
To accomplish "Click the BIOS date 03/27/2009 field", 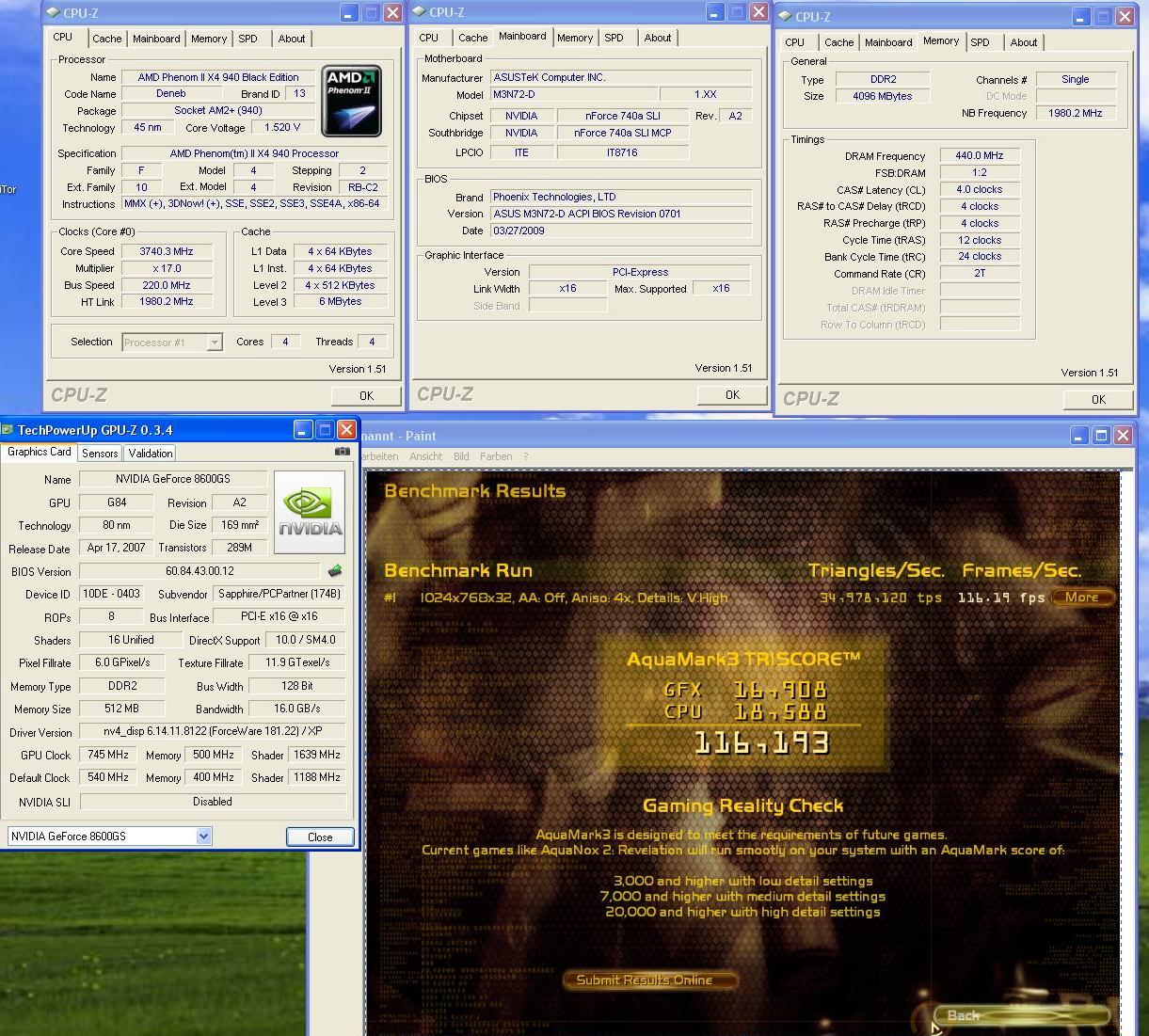I will [x=621, y=231].
